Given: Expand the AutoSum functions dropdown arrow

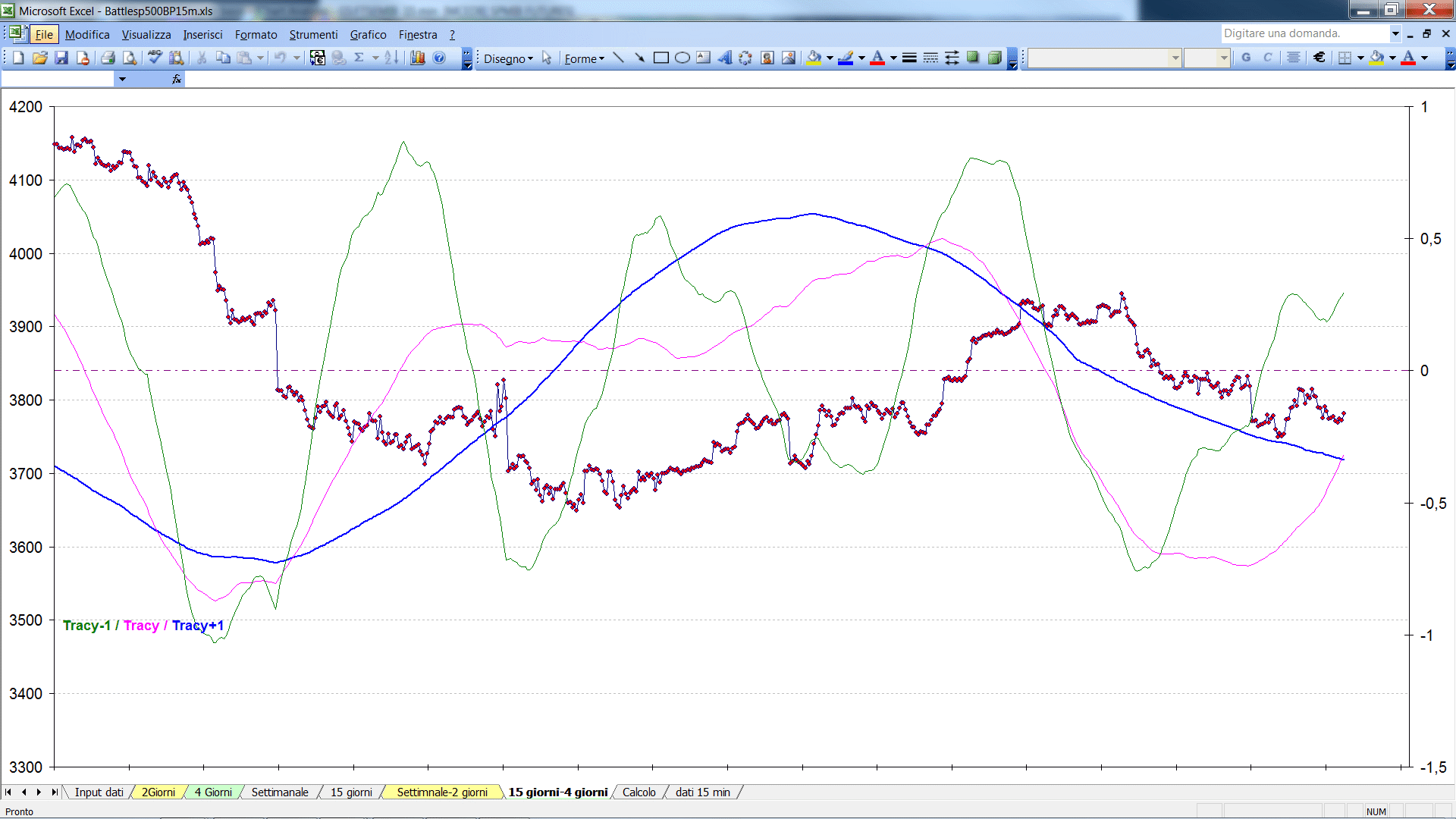Looking at the screenshot, I should tap(375, 58).
